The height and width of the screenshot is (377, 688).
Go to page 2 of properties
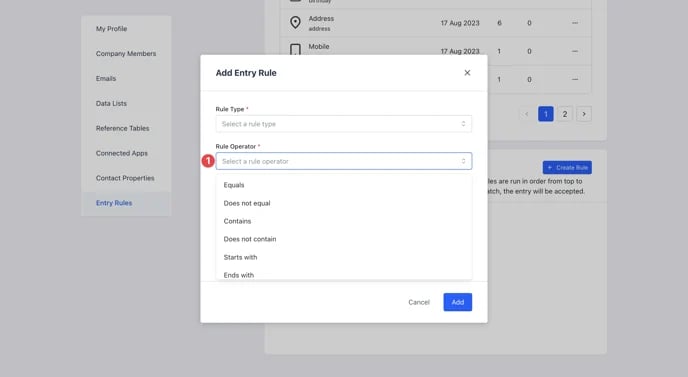point(565,114)
